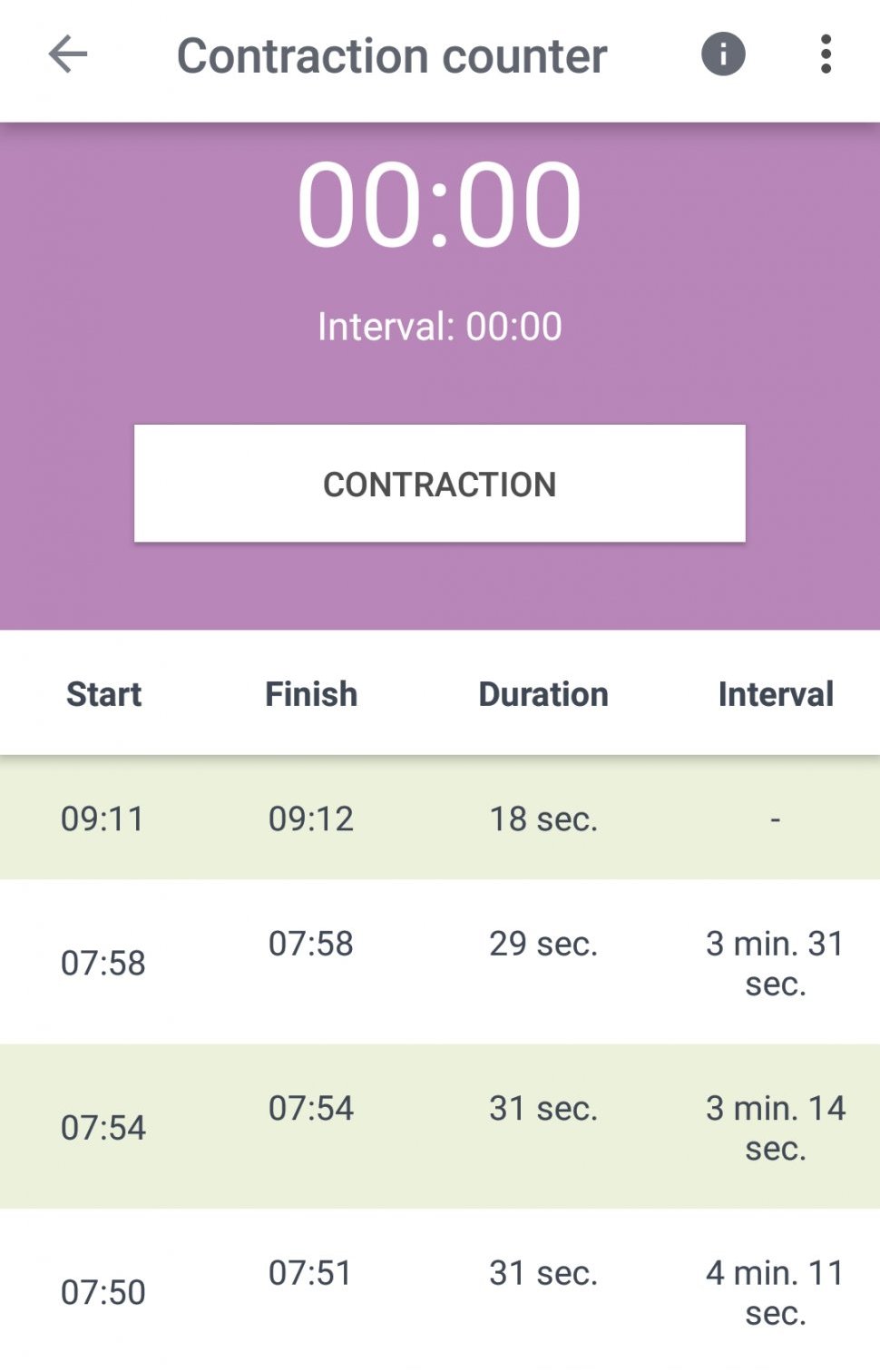The image size is (880, 1372).
Task: Select the Start column header
Action: coord(103,694)
